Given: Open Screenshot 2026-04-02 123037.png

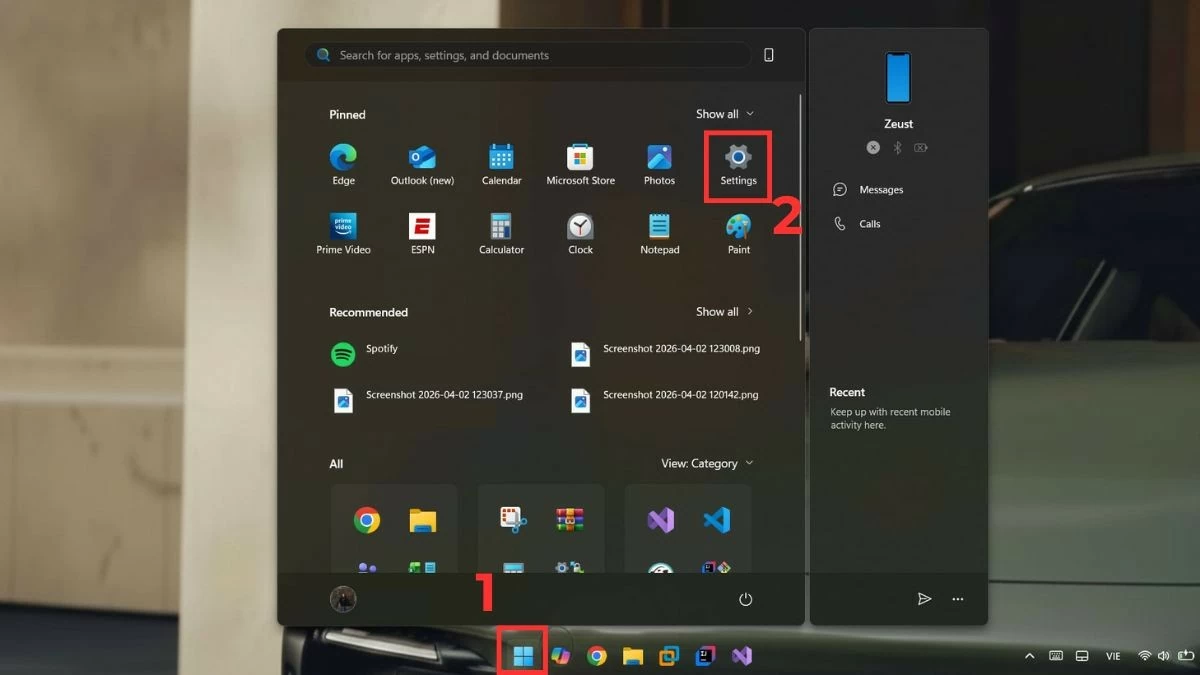Looking at the screenshot, I should point(427,398).
